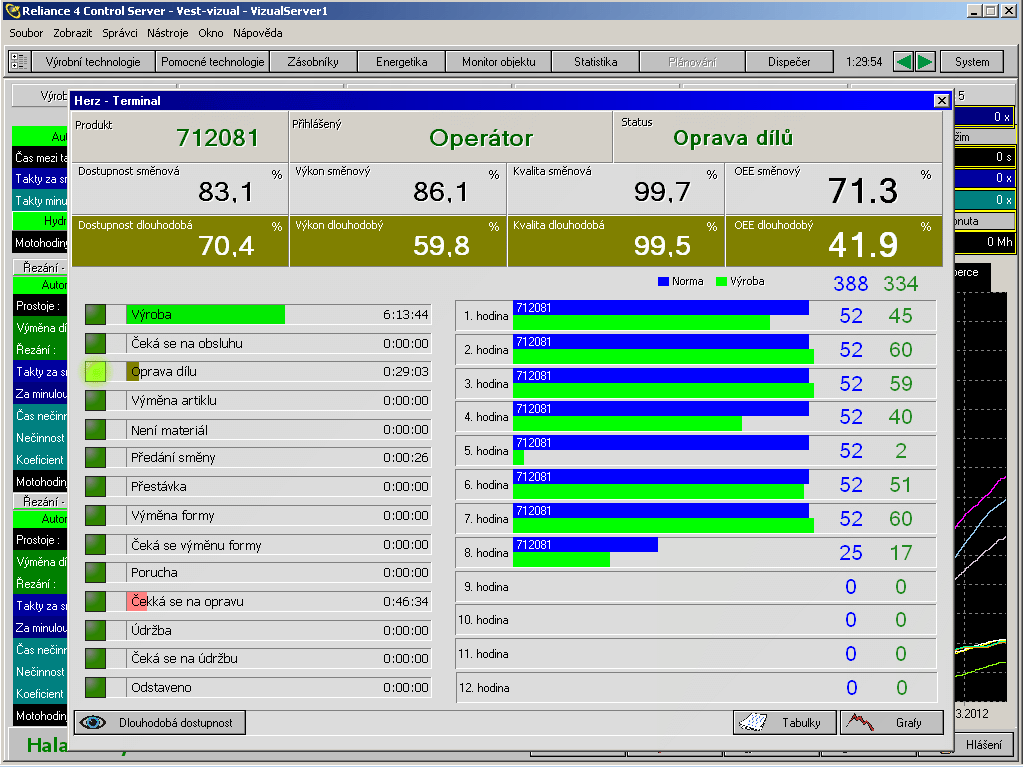
Task: Go back with the green left arrow
Action: pyautogui.click(x=903, y=62)
